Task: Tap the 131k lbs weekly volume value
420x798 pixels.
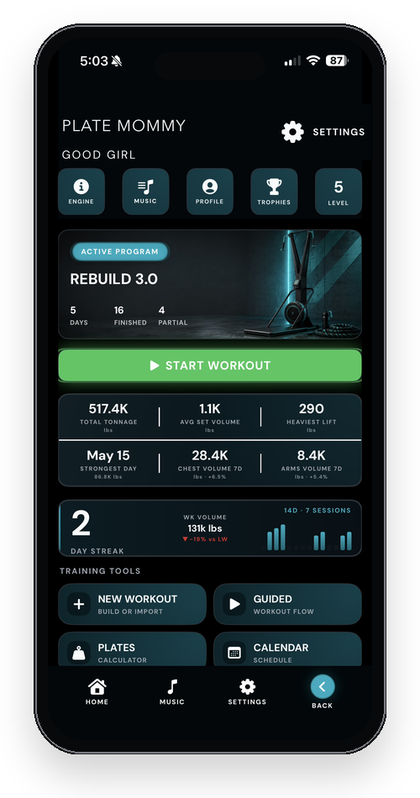Action: 205,528
